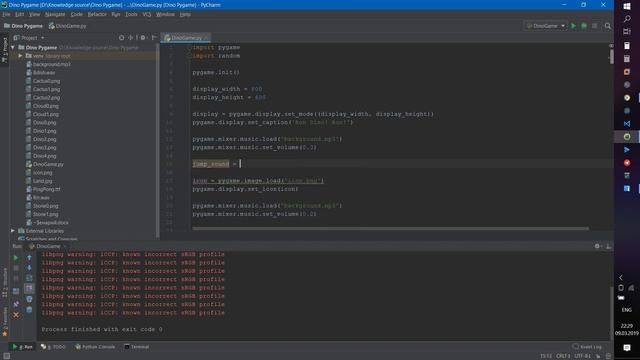Open the Tools menu
Screen dimensions: 640x360
[131, 14]
